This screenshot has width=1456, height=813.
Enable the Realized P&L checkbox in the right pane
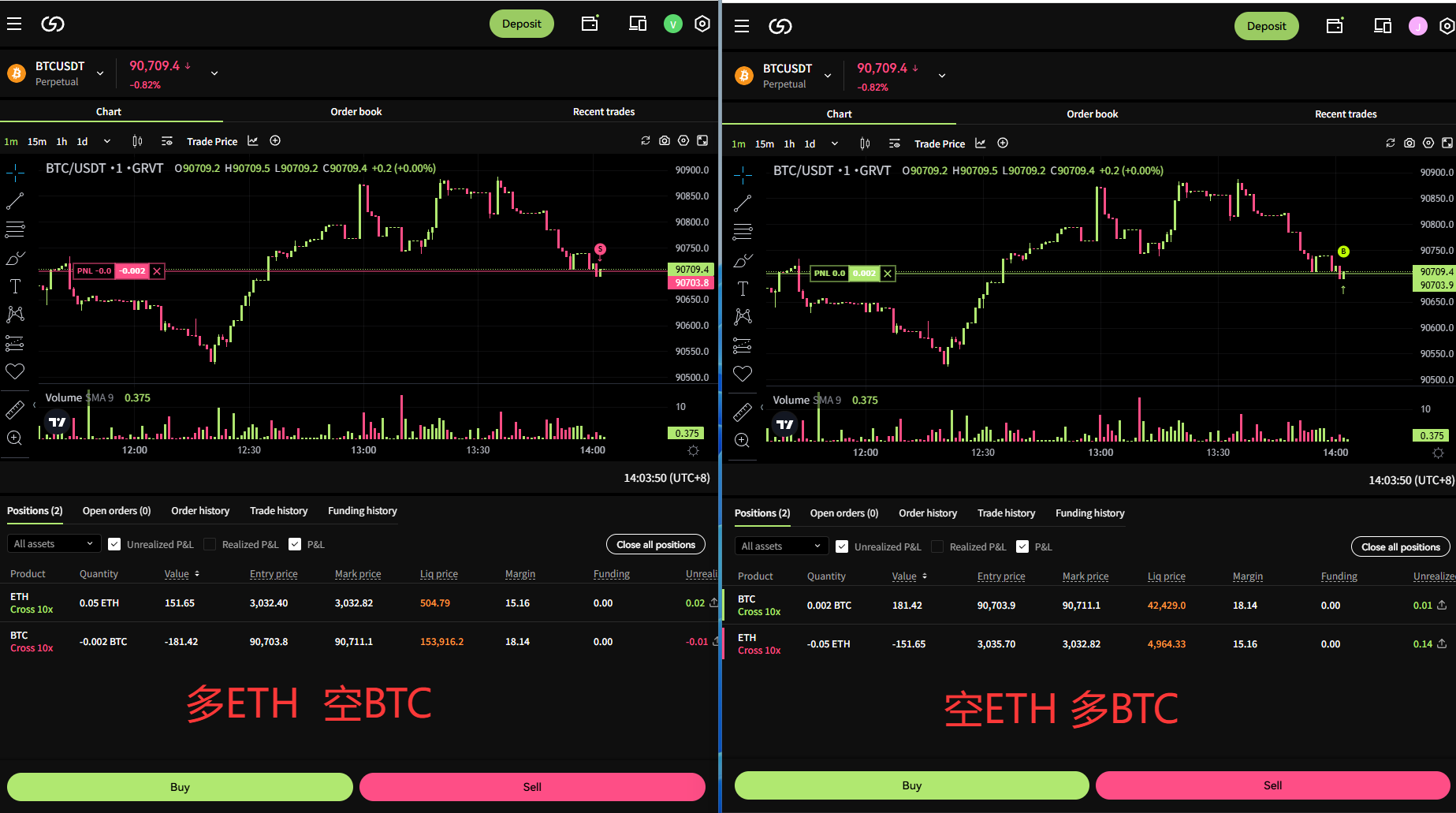pyautogui.click(x=937, y=546)
